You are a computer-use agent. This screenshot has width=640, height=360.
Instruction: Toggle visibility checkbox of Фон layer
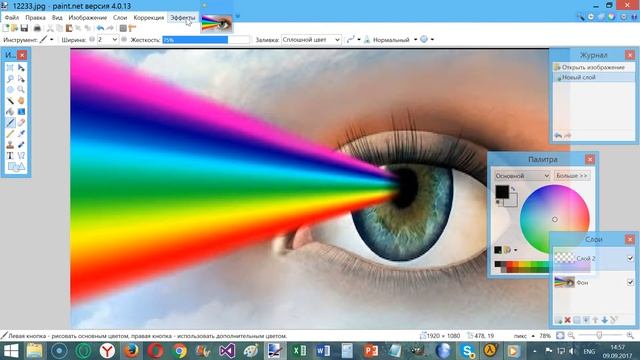coord(630,282)
